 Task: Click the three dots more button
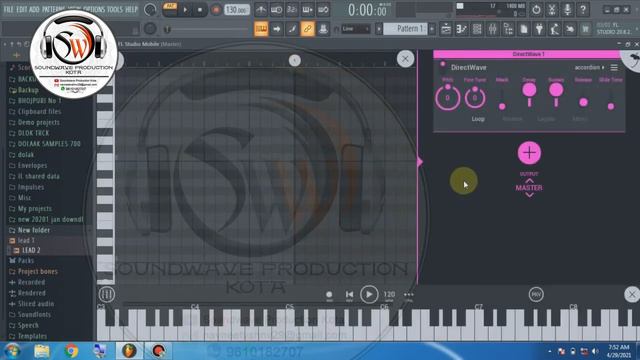[409, 295]
